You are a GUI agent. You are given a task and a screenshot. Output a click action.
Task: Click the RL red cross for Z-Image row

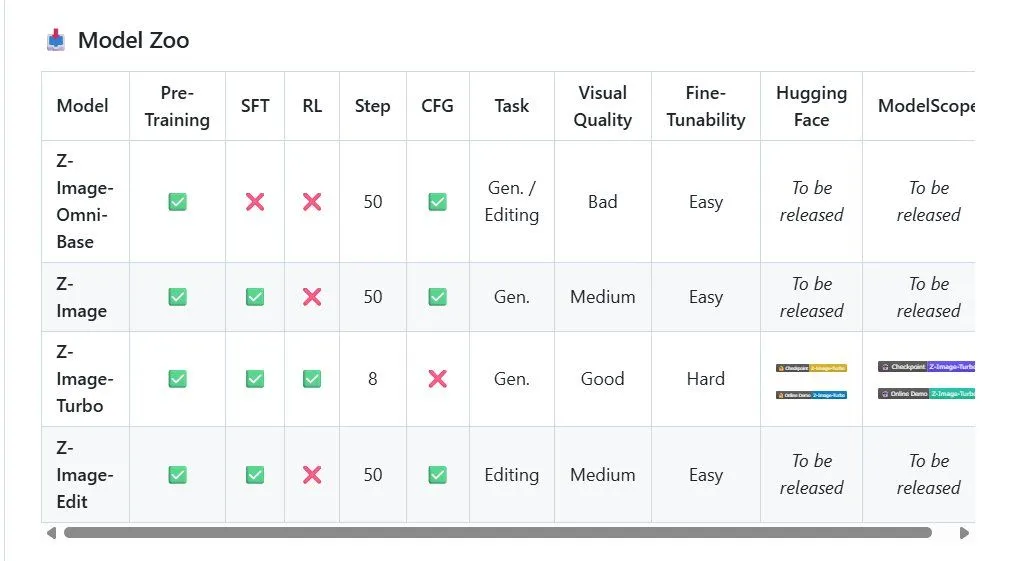point(312,297)
